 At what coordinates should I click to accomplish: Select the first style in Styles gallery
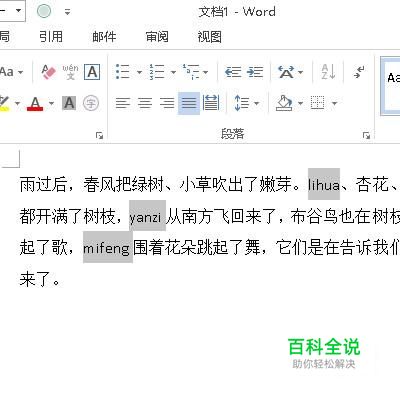click(391, 86)
